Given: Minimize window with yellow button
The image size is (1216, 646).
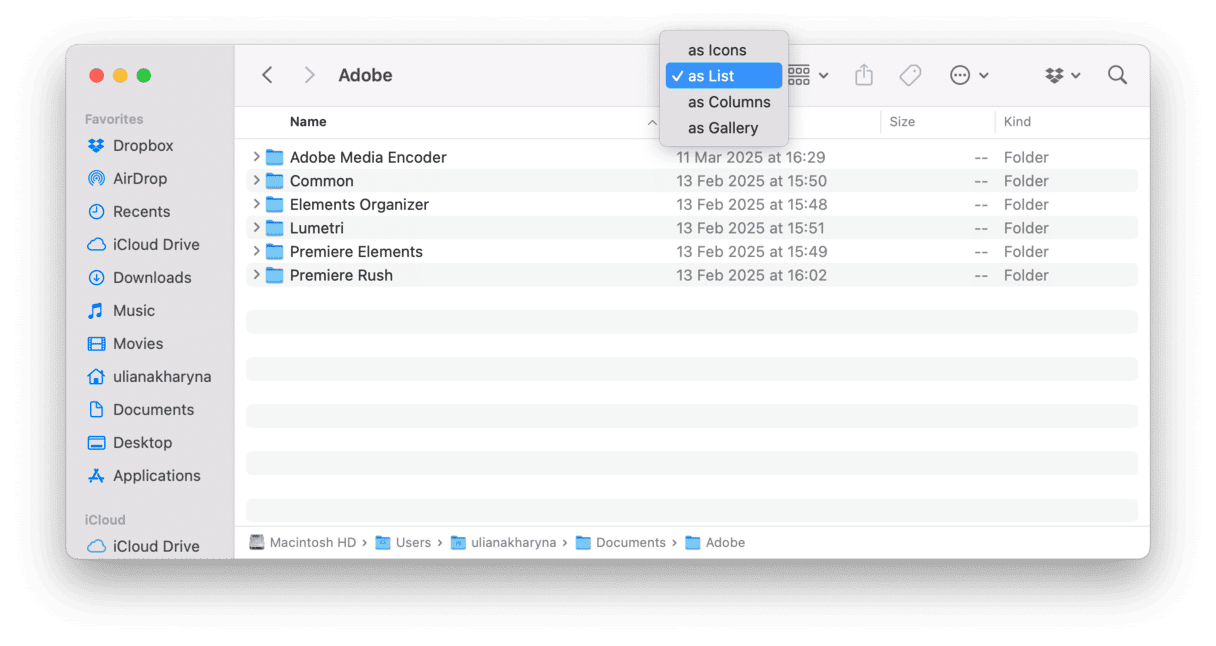Looking at the screenshot, I should [x=120, y=75].
